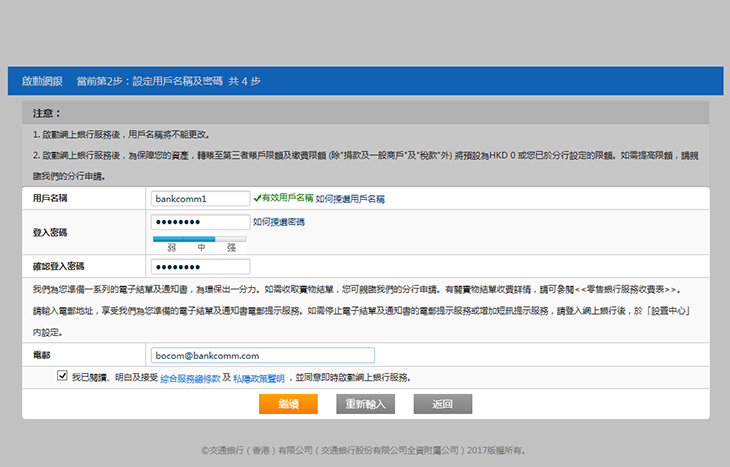Open the 綜合服務總條款 terms link

[189, 378]
